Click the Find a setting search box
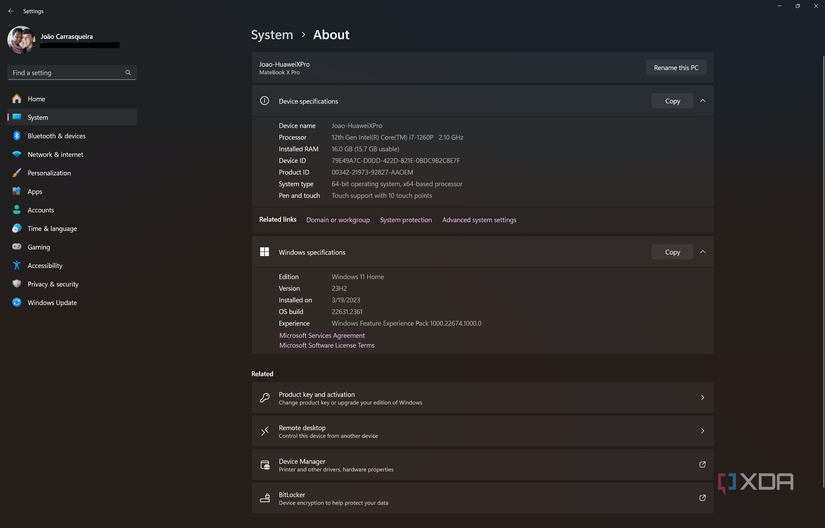This screenshot has width=825, height=528. click(x=72, y=73)
